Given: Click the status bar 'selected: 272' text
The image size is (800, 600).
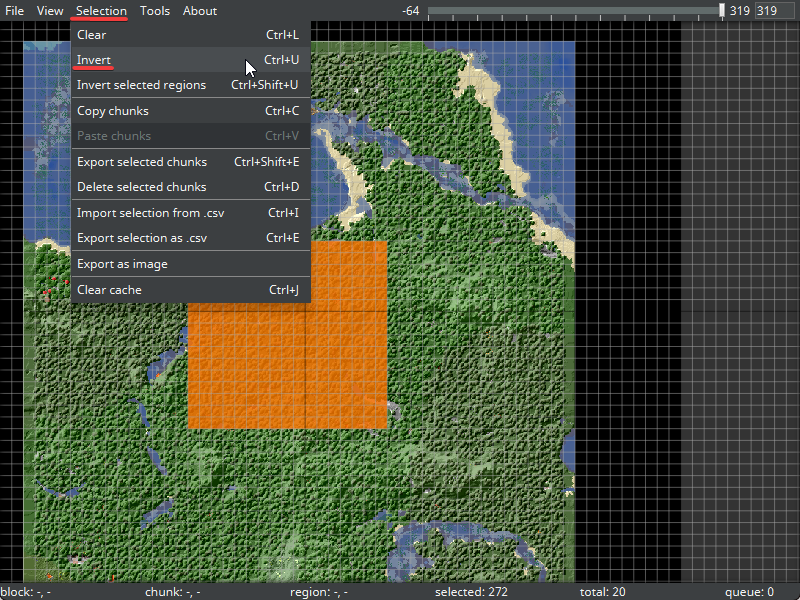Looking at the screenshot, I should pyautogui.click(x=471, y=592).
